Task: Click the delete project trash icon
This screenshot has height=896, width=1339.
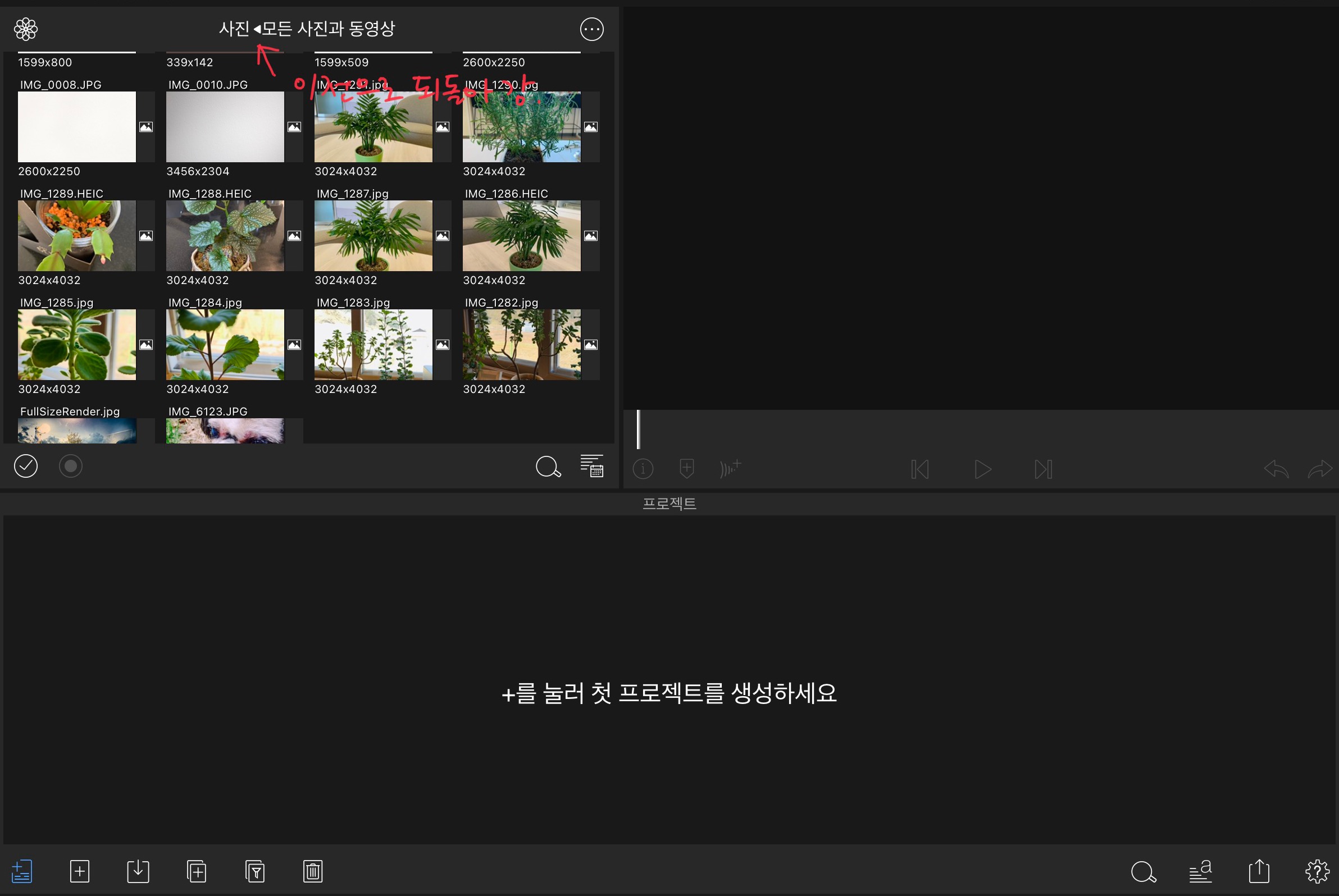Action: (x=313, y=871)
